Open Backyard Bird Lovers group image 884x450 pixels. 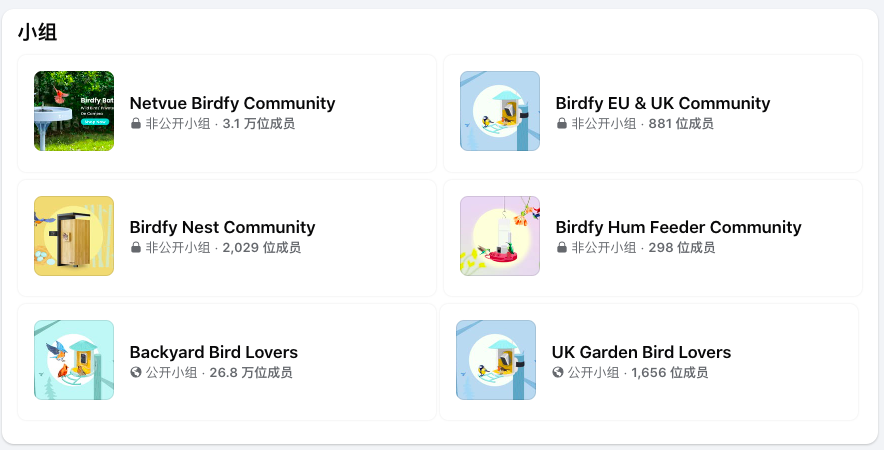pos(74,360)
